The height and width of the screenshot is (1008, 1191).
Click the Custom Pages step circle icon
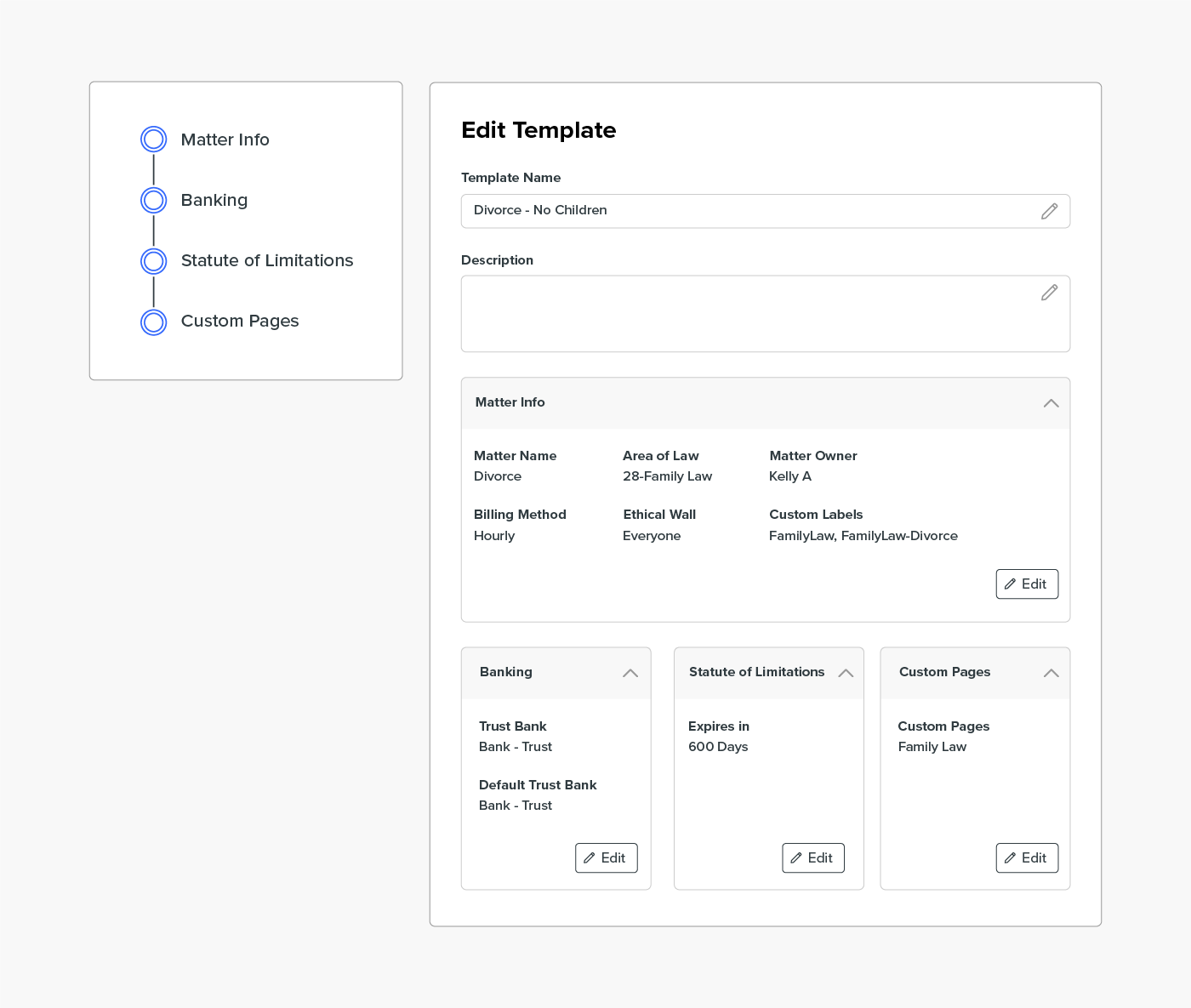pos(154,322)
